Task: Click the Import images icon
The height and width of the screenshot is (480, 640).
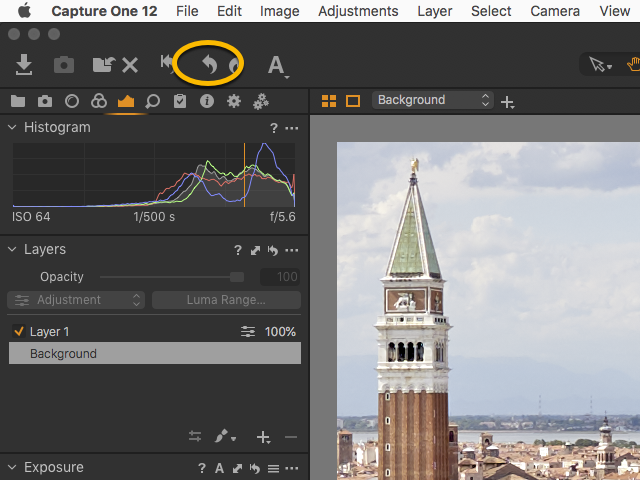Action: pos(24,65)
